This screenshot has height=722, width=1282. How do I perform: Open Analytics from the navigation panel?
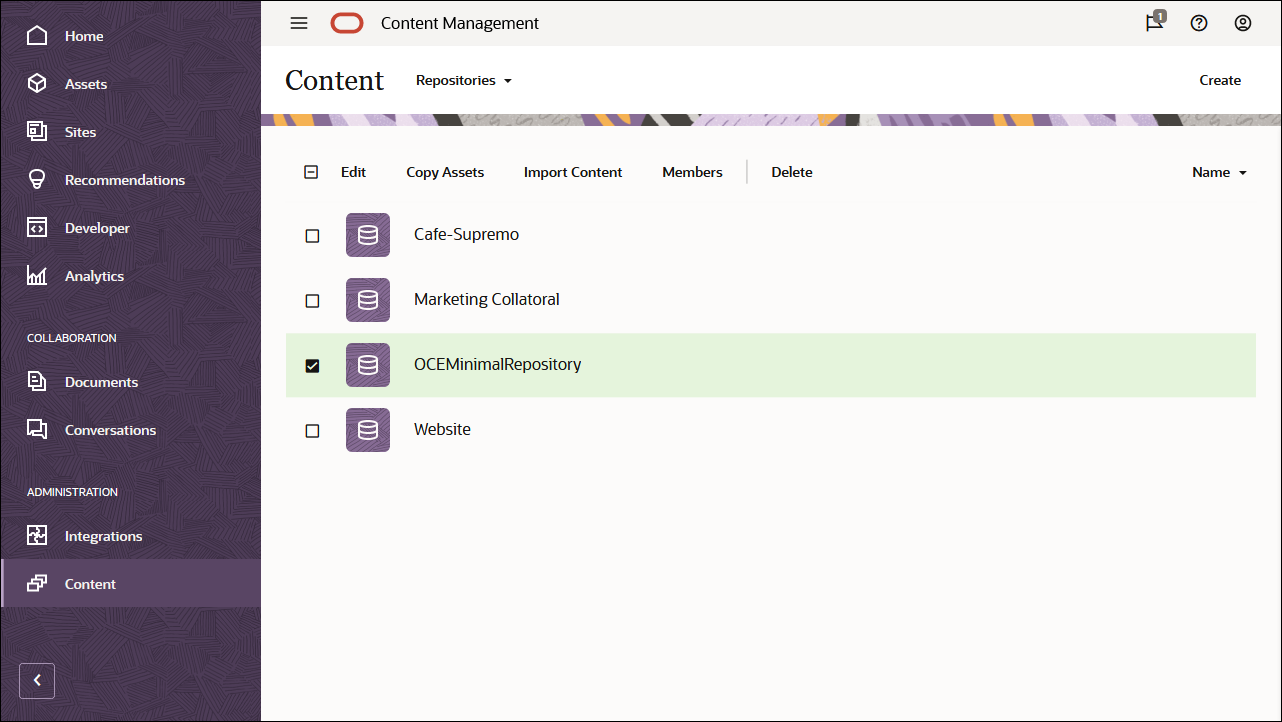94,275
